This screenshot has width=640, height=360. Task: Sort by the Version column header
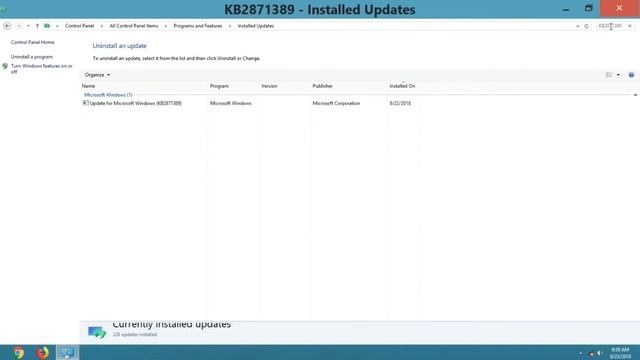coord(269,86)
